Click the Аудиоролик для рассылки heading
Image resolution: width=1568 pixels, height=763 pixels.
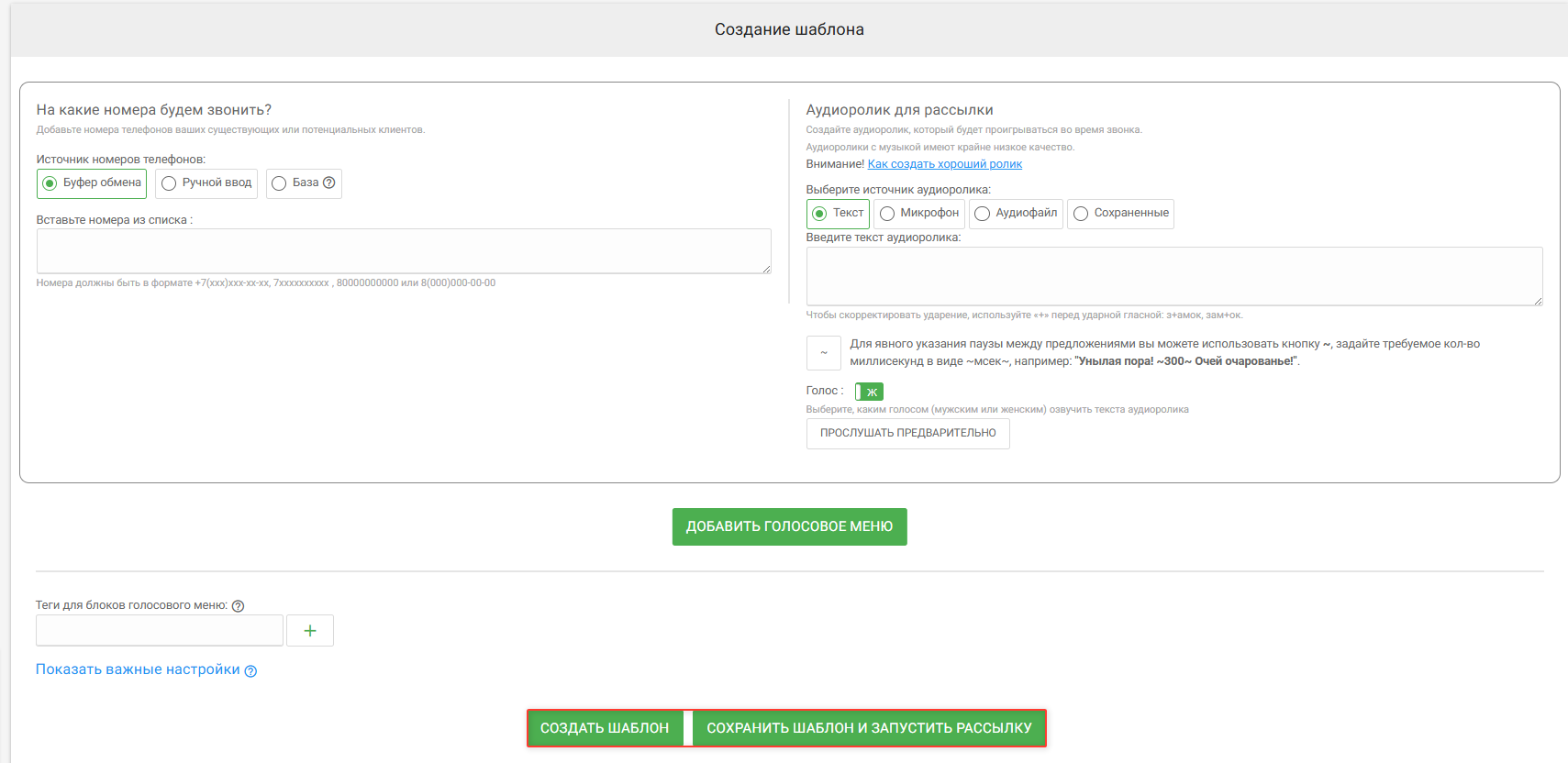click(900, 110)
